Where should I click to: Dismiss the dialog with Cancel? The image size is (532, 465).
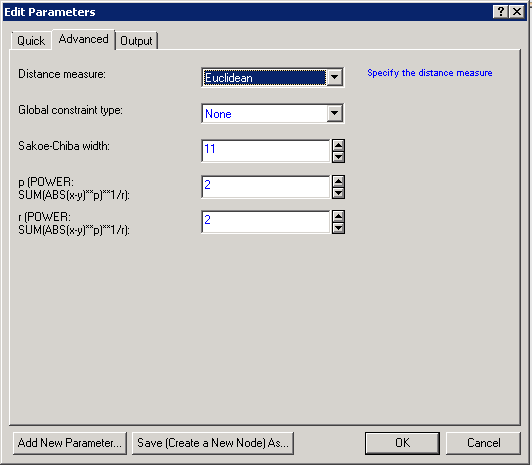point(483,443)
